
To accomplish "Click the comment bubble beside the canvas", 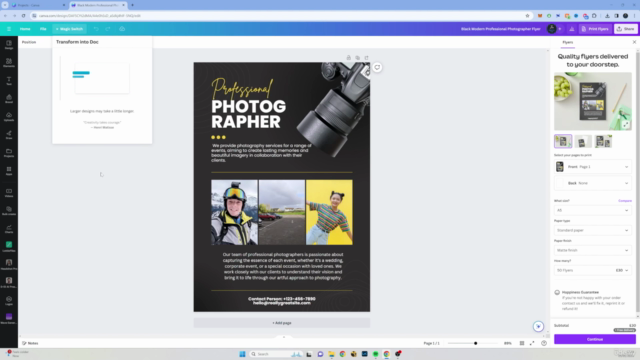I will 377,67.
